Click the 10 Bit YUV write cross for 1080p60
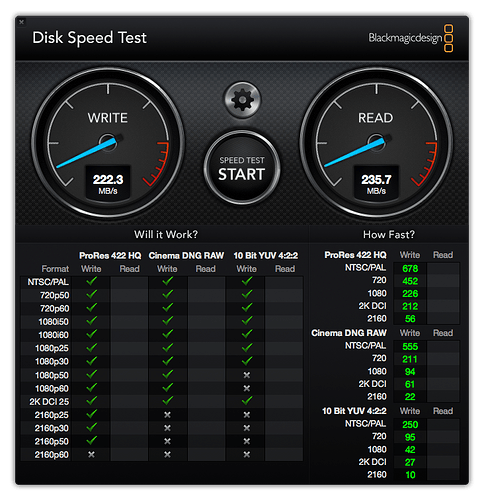 (x=247, y=388)
